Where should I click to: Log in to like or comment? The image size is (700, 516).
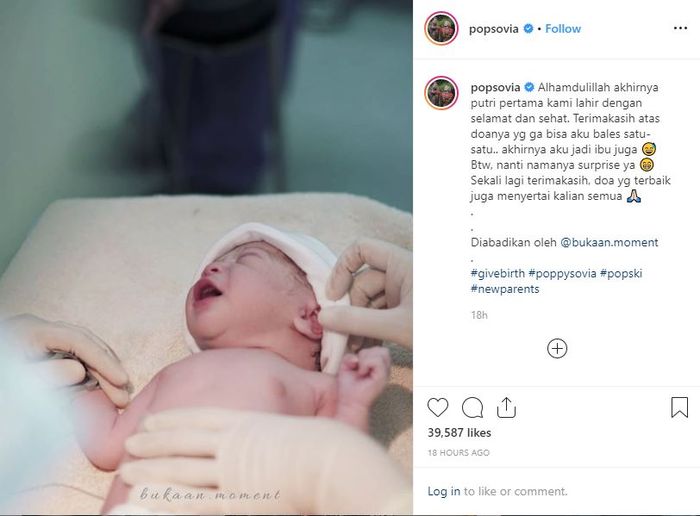(444, 491)
